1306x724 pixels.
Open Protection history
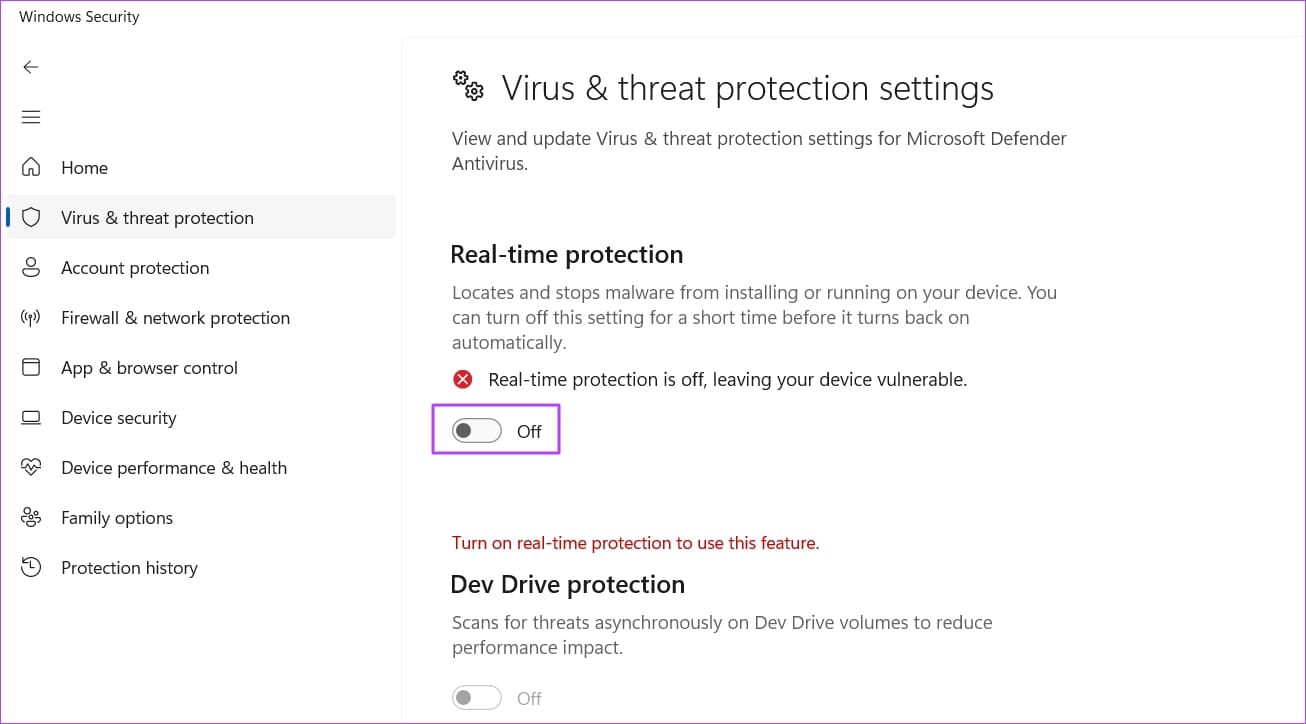pyautogui.click(x=129, y=567)
